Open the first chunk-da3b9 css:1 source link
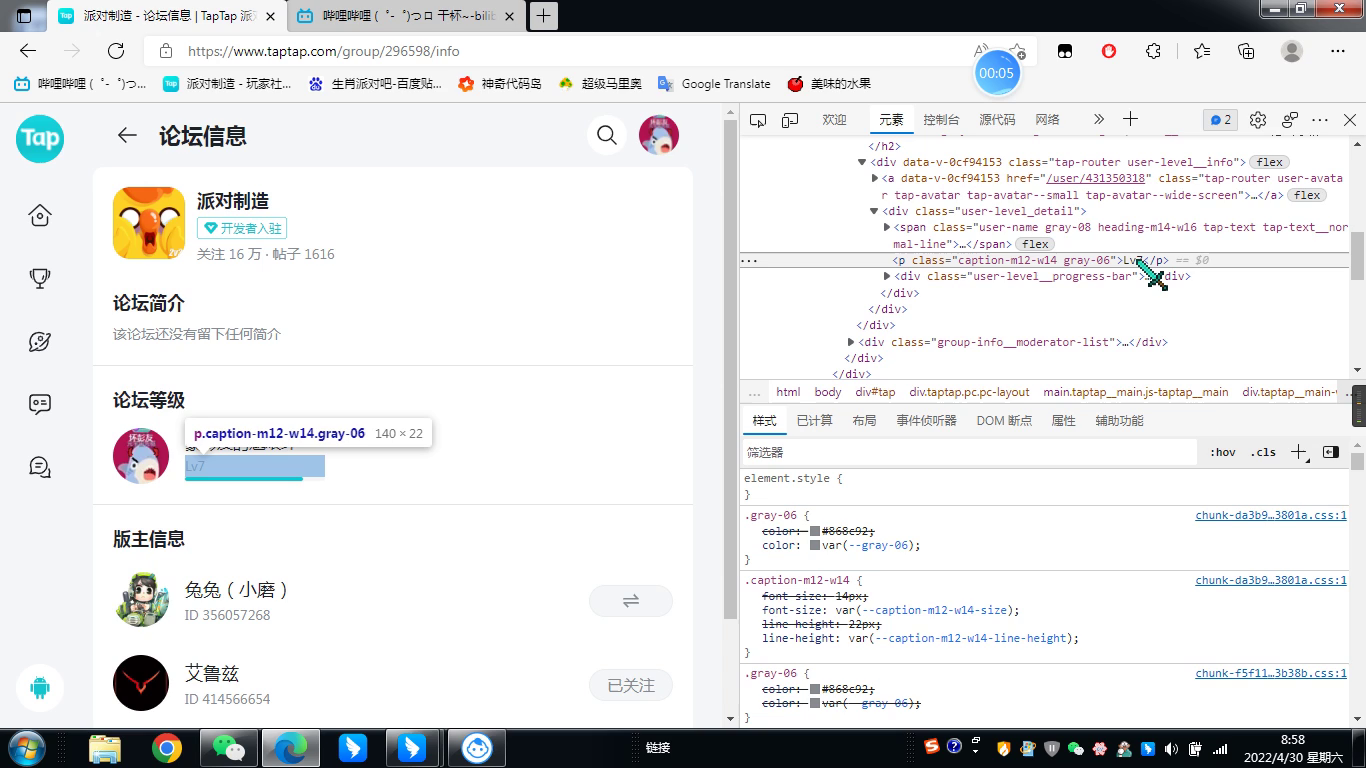Viewport: 1366px width, 768px height. point(1271,516)
